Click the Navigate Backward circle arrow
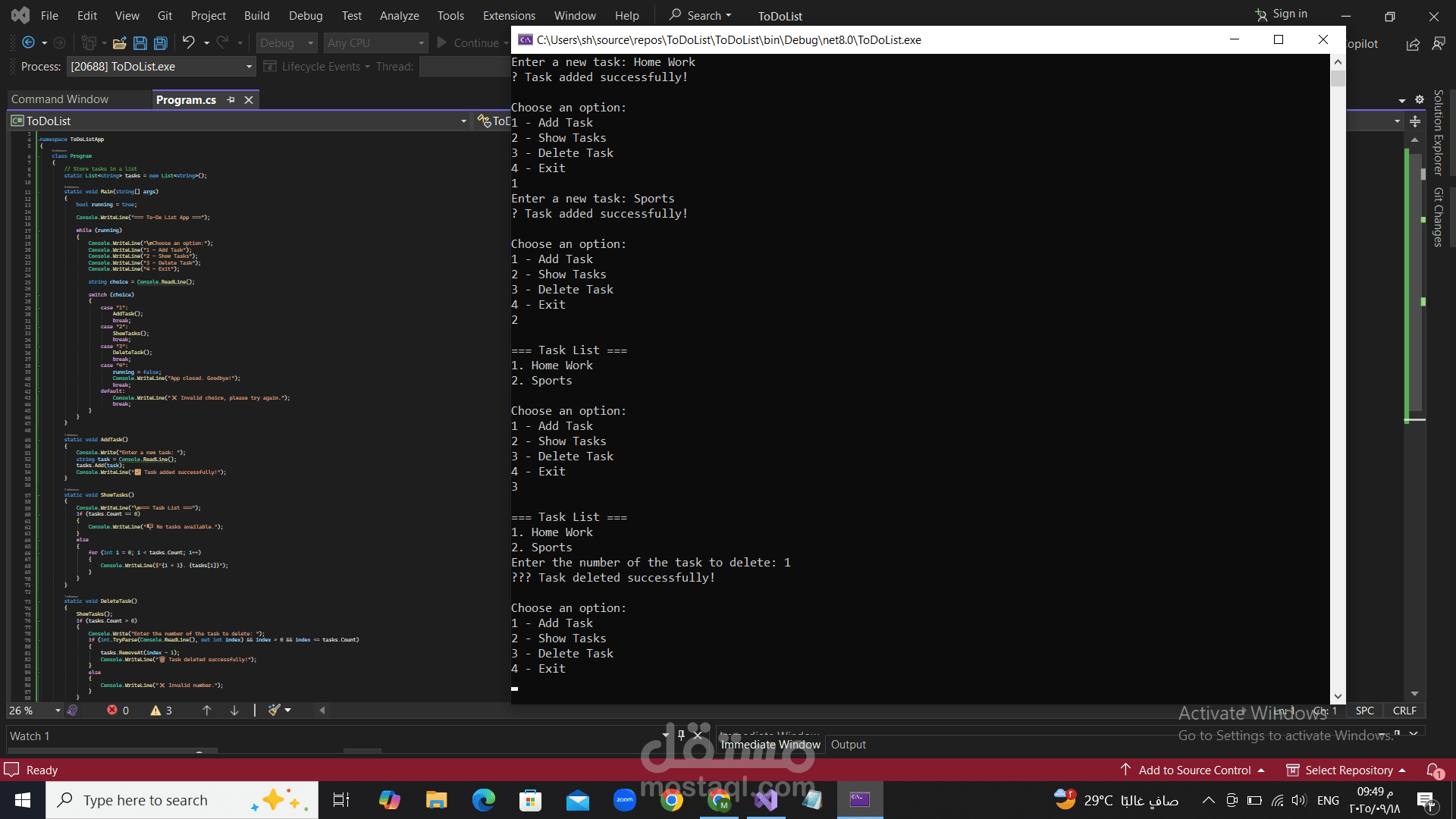The image size is (1456, 819). coord(29,43)
